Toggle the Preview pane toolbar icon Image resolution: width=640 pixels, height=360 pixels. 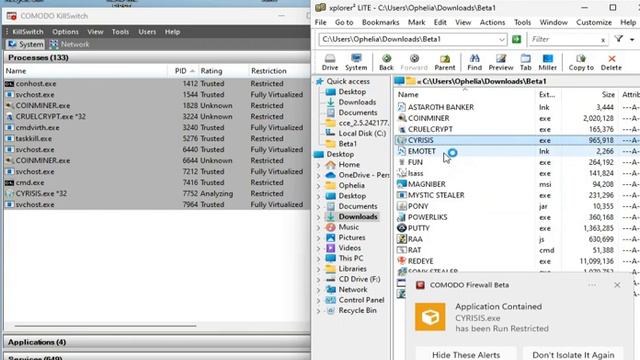pyautogui.click(x=501, y=62)
